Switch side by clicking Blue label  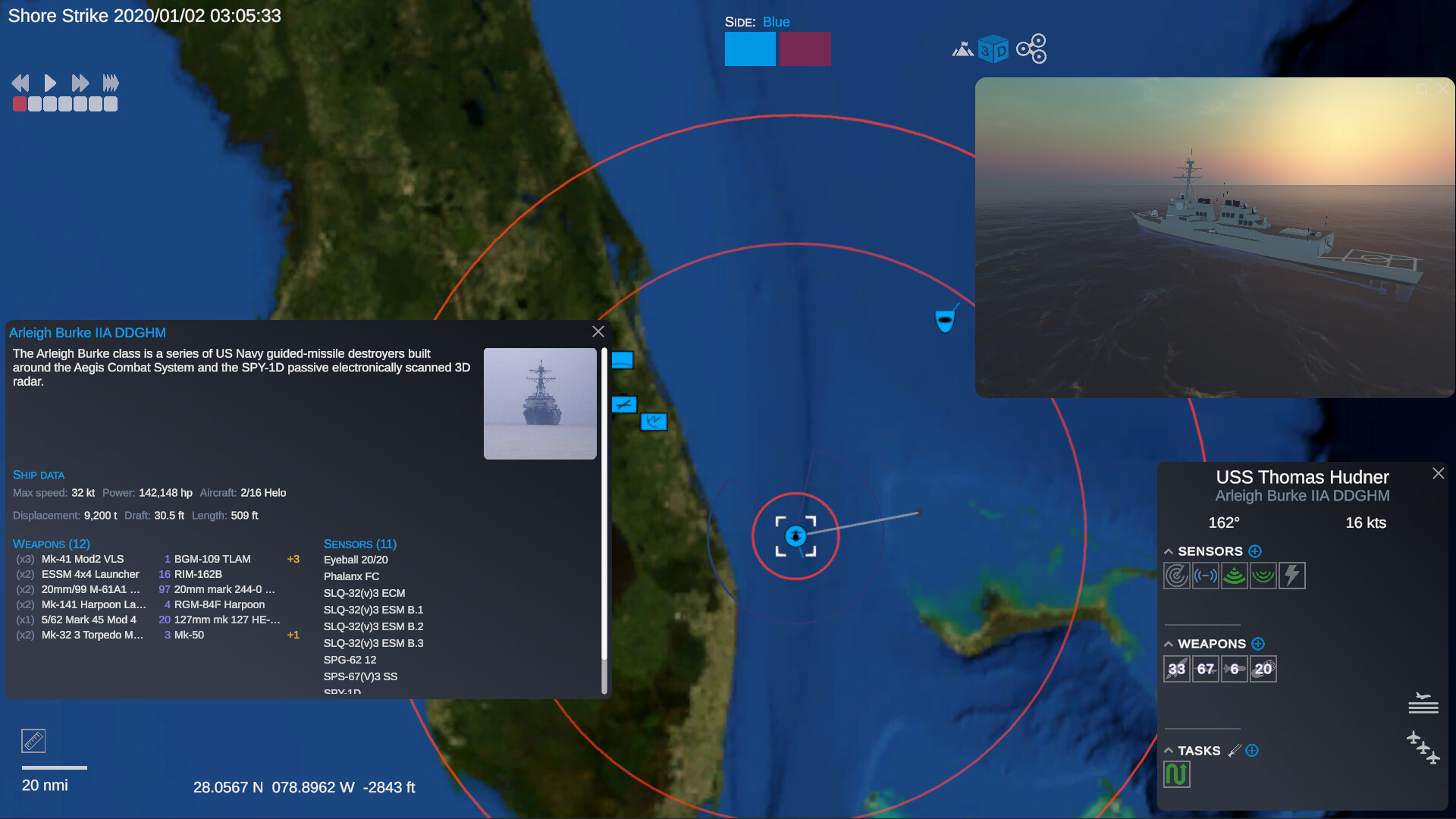tap(777, 21)
